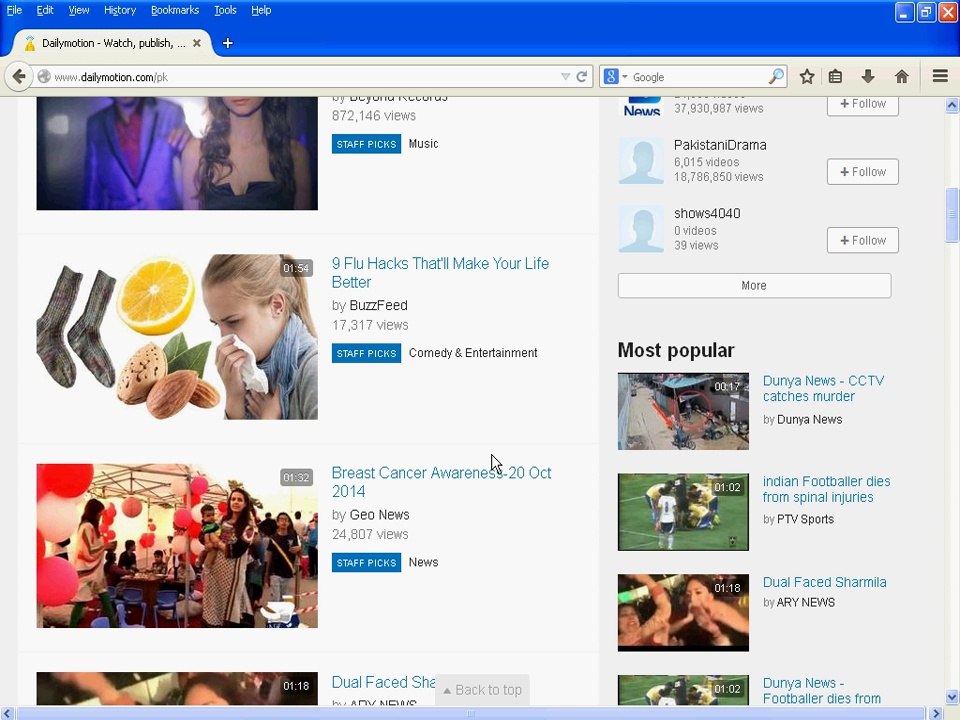Click the horizontal scrollbar left arrow
Viewport: 960px width, 720px height.
[7, 713]
